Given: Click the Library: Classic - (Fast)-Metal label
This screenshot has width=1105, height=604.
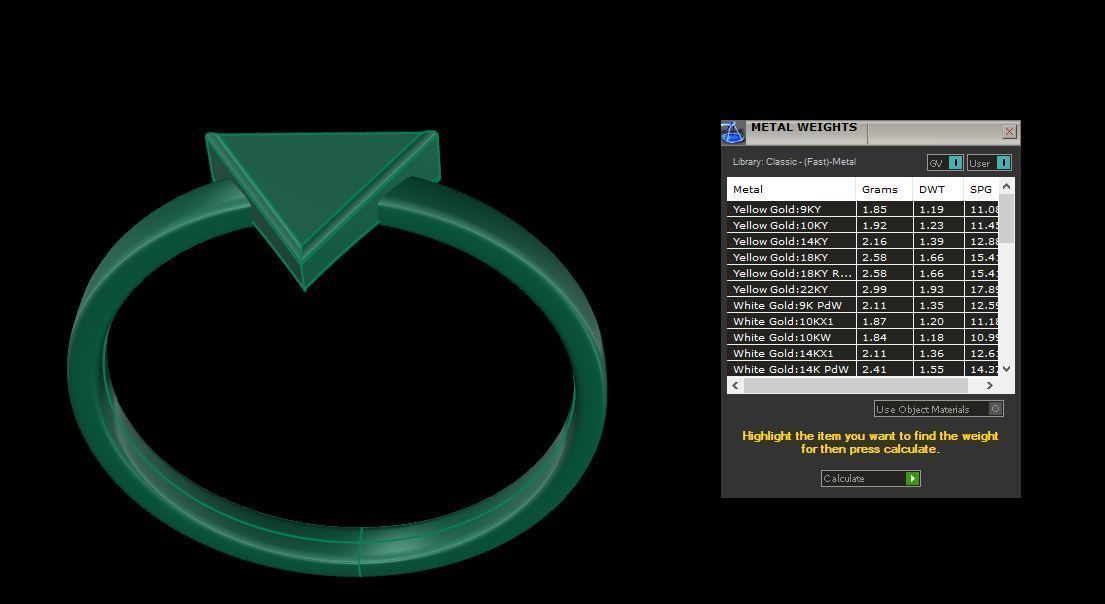Looking at the screenshot, I should (x=794, y=162).
